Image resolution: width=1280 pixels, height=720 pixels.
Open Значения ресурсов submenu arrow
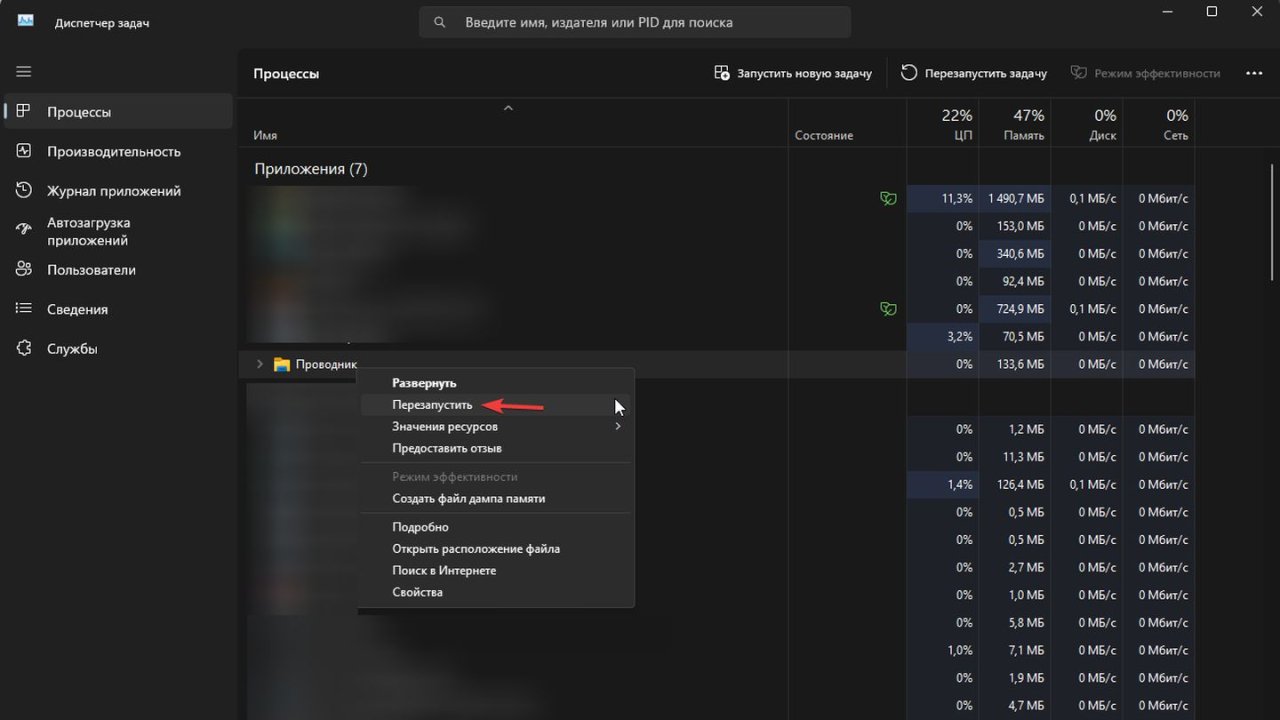(x=618, y=427)
